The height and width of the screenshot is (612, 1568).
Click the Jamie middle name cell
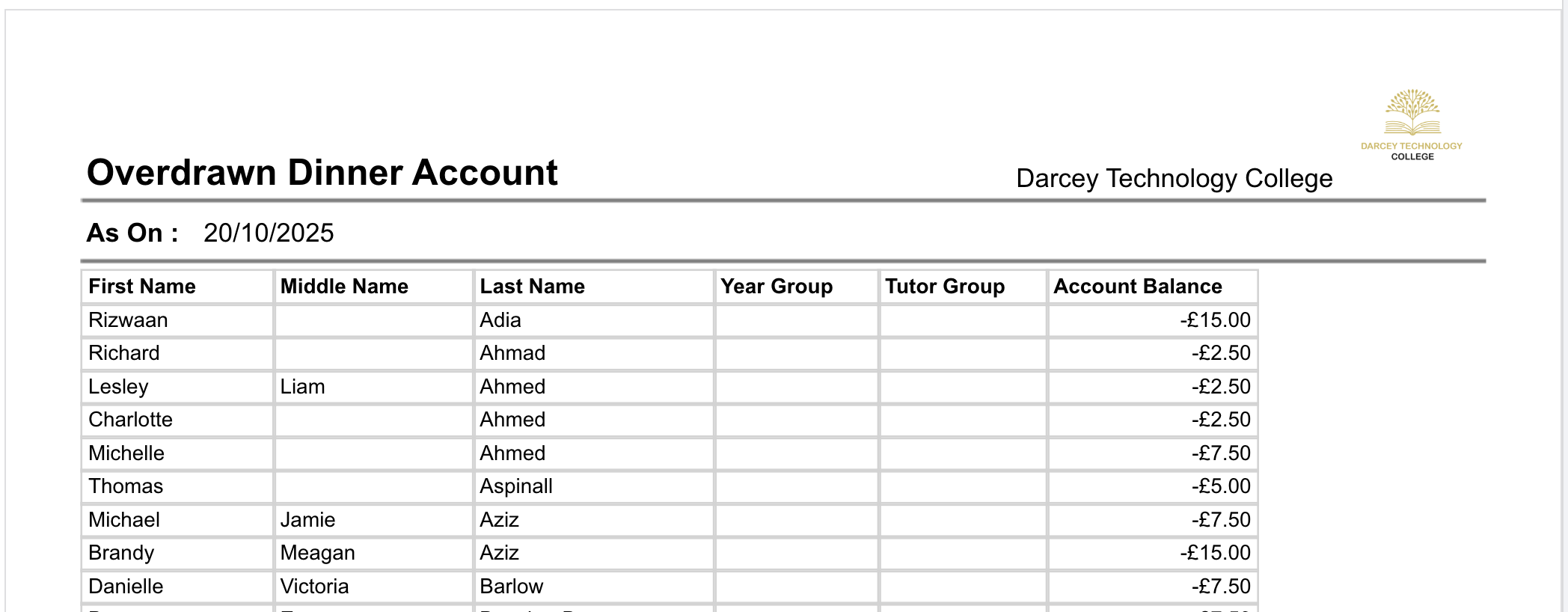(307, 520)
